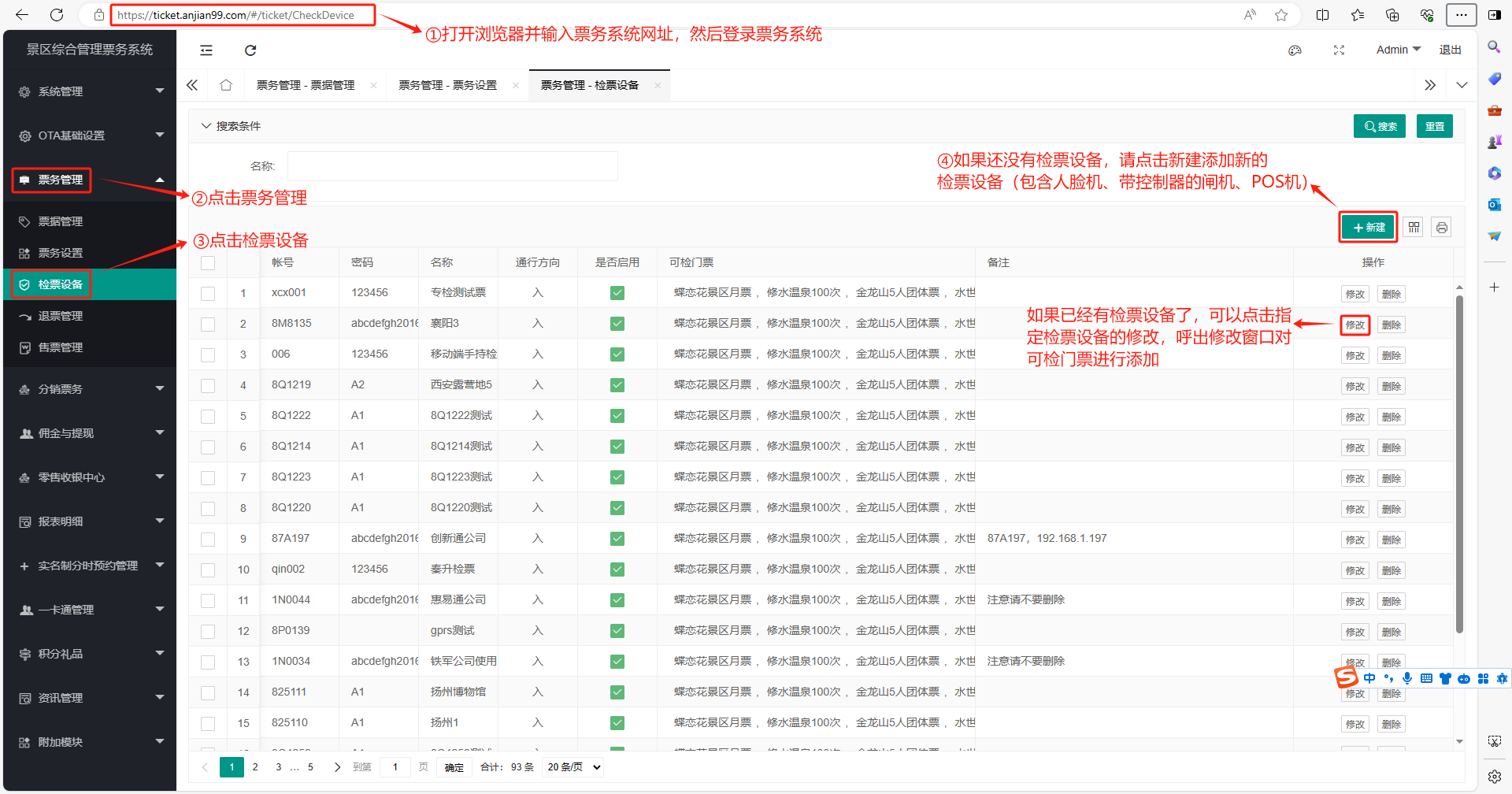Click the in-app refresh icon

250,50
